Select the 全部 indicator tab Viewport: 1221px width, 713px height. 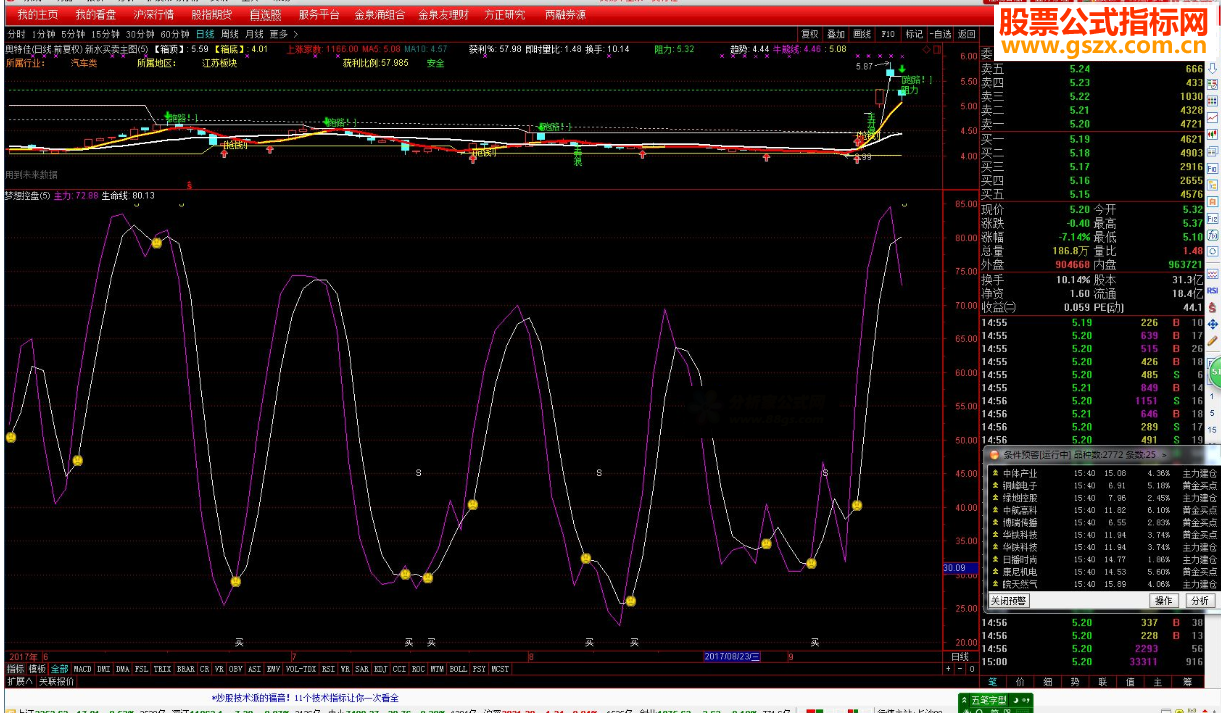[x=60, y=669]
